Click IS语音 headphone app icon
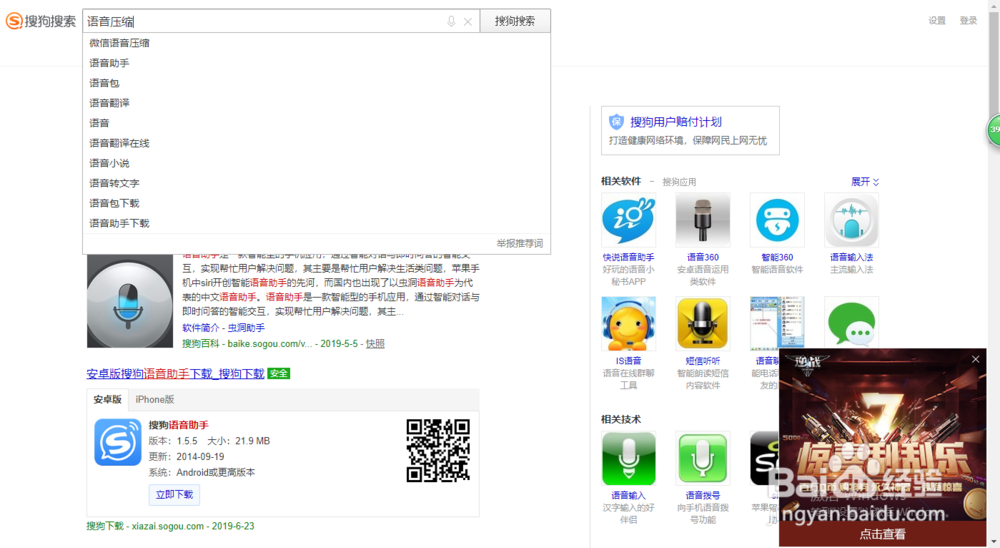Screen dimensions: 1000x548 [x=628, y=323]
